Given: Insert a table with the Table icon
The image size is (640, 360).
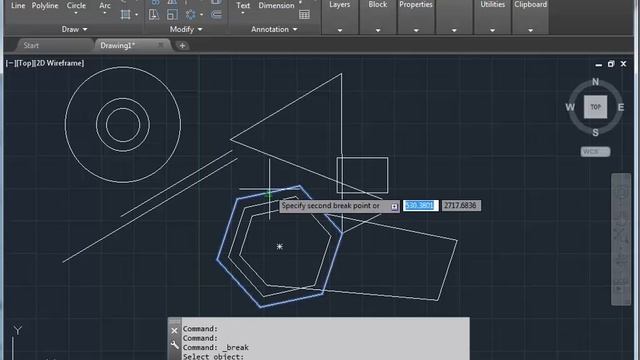Looking at the screenshot, I should [x=304, y=15].
